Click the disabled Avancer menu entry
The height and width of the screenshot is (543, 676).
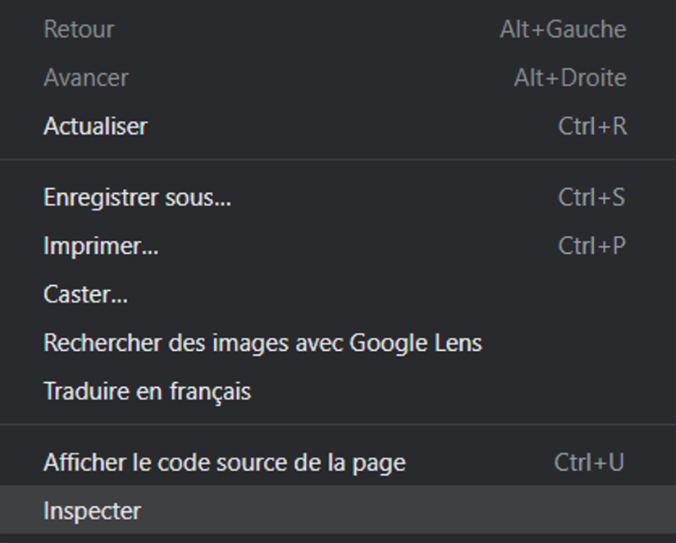pyautogui.click(x=86, y=78)
